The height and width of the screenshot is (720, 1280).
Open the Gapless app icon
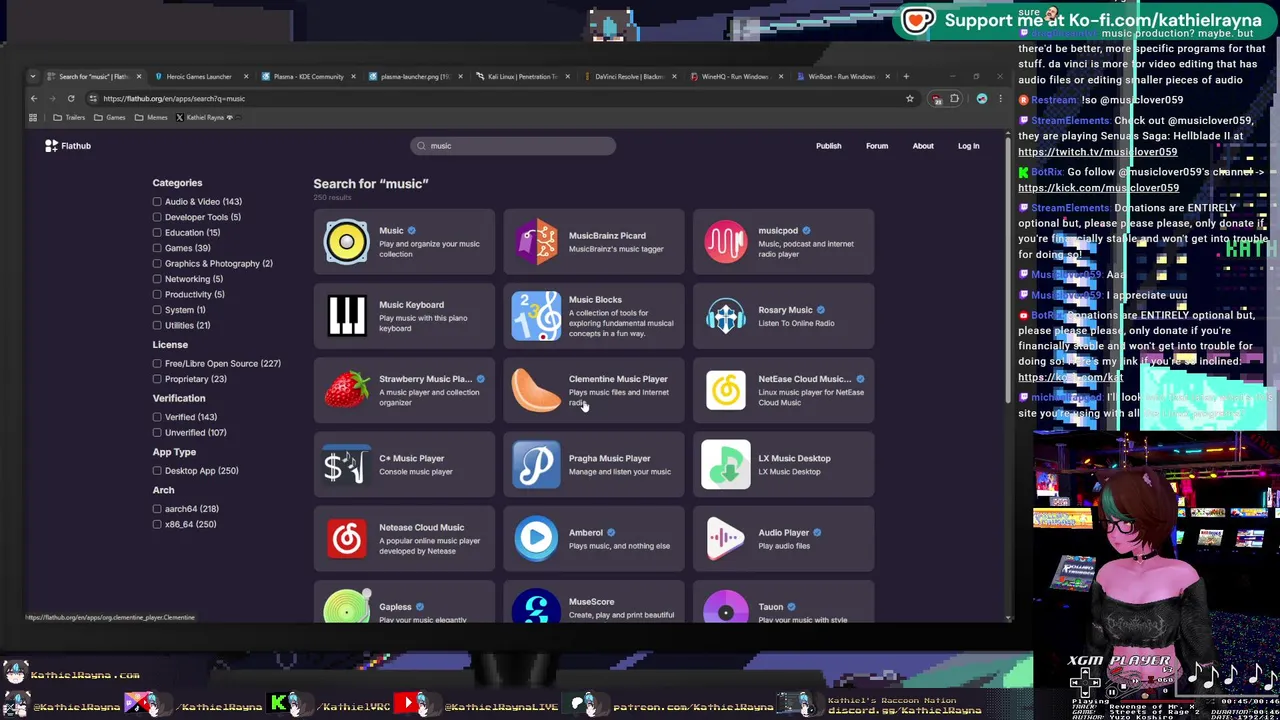(x=346, y=607)
